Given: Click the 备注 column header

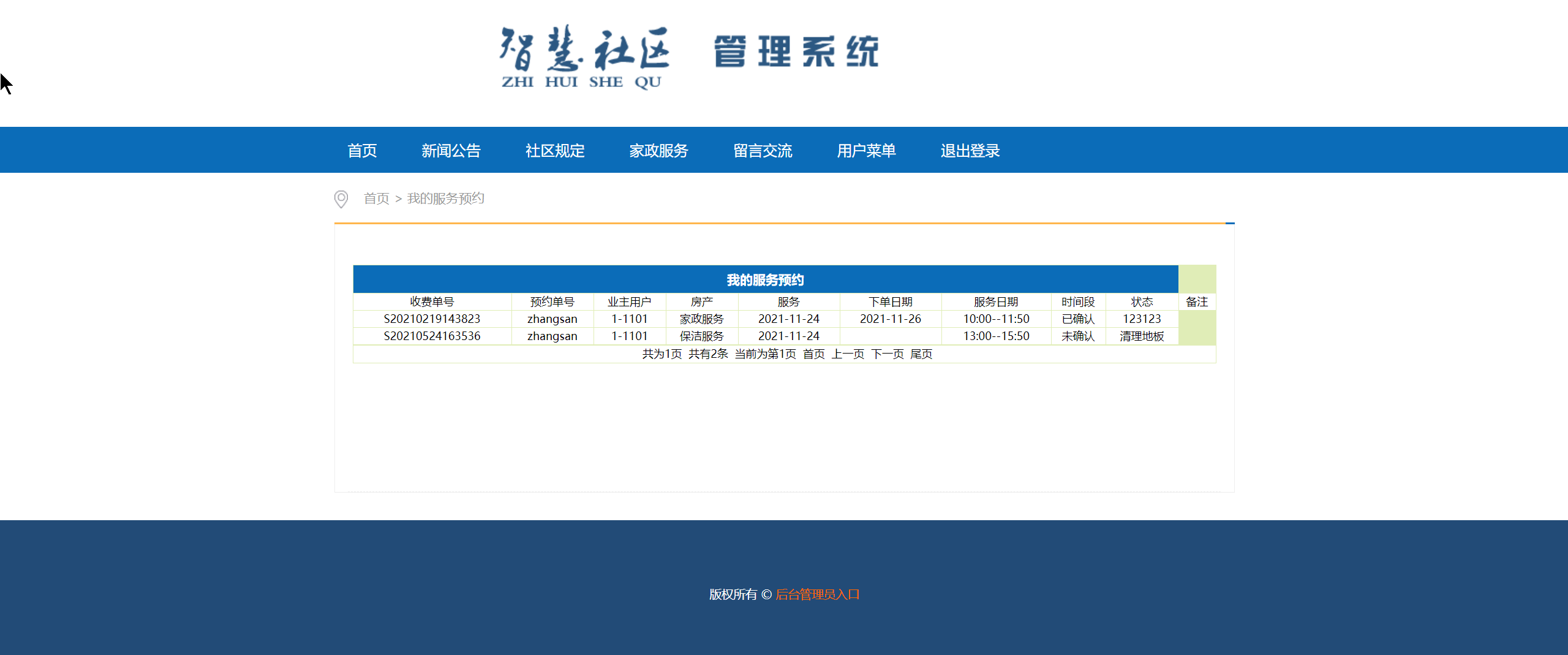Looking at the screenshot, I should [1197, 302].
